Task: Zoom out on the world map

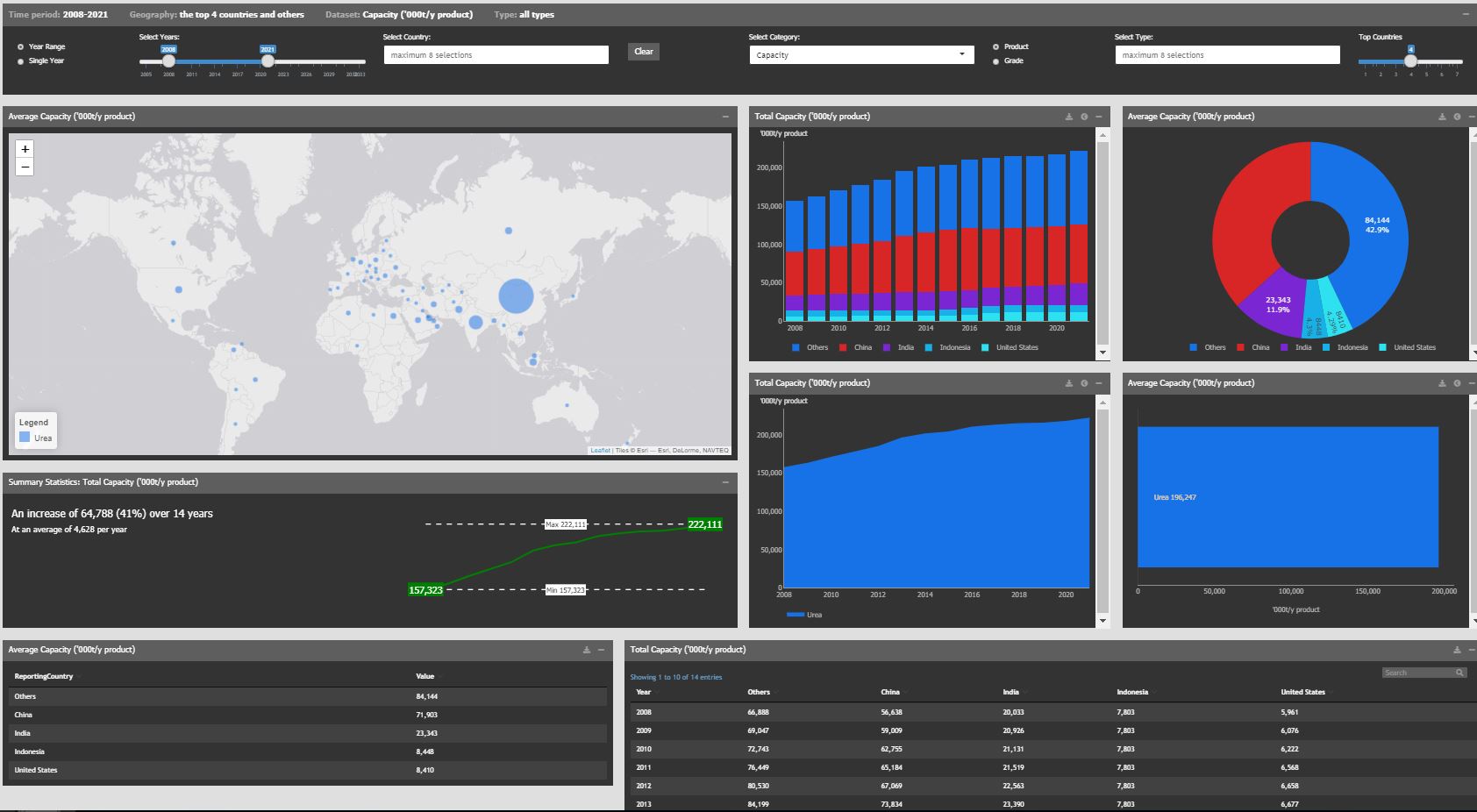Action: click(x=25, y=167)
